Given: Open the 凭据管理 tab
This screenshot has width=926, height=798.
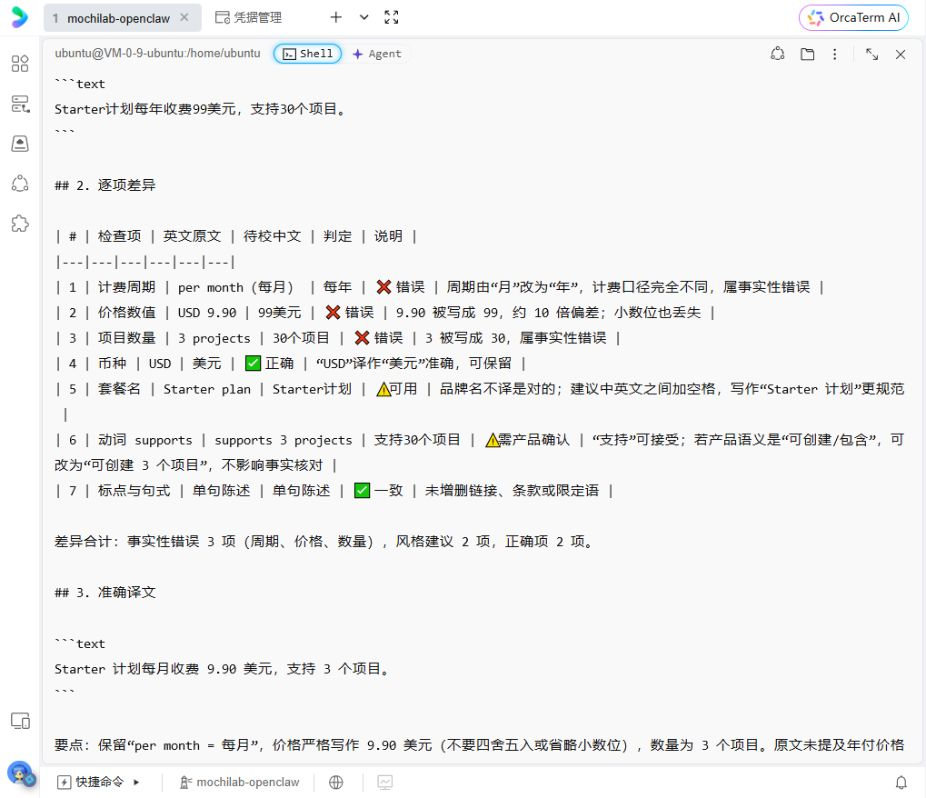Looking at the screenshot, I should point(248,18).
